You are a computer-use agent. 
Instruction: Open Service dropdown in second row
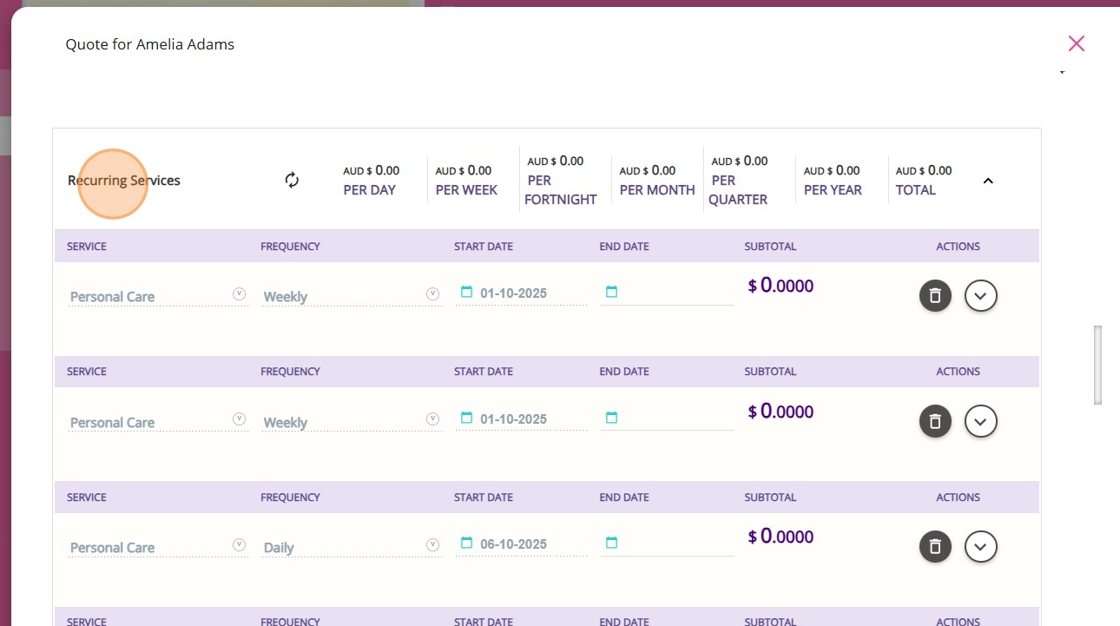[239, 419]
